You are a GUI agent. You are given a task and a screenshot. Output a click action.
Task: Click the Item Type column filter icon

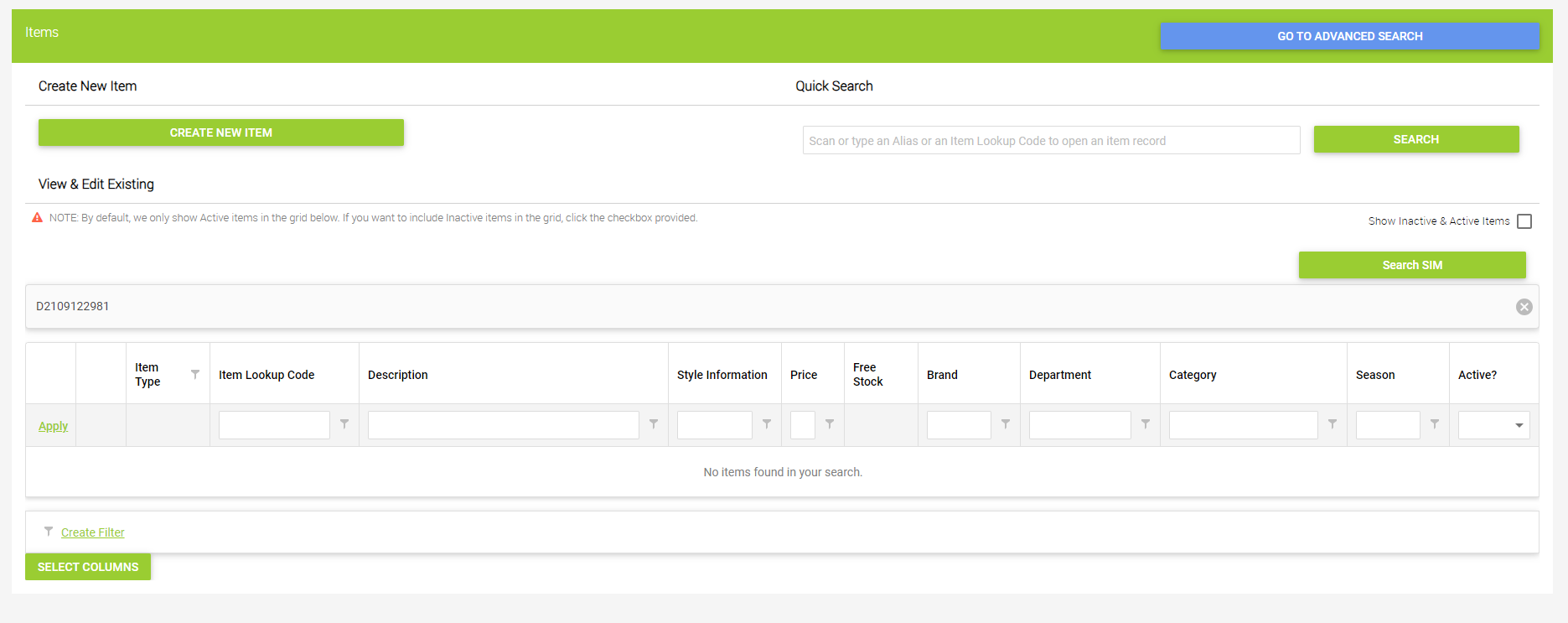click(x=195, y=374)
